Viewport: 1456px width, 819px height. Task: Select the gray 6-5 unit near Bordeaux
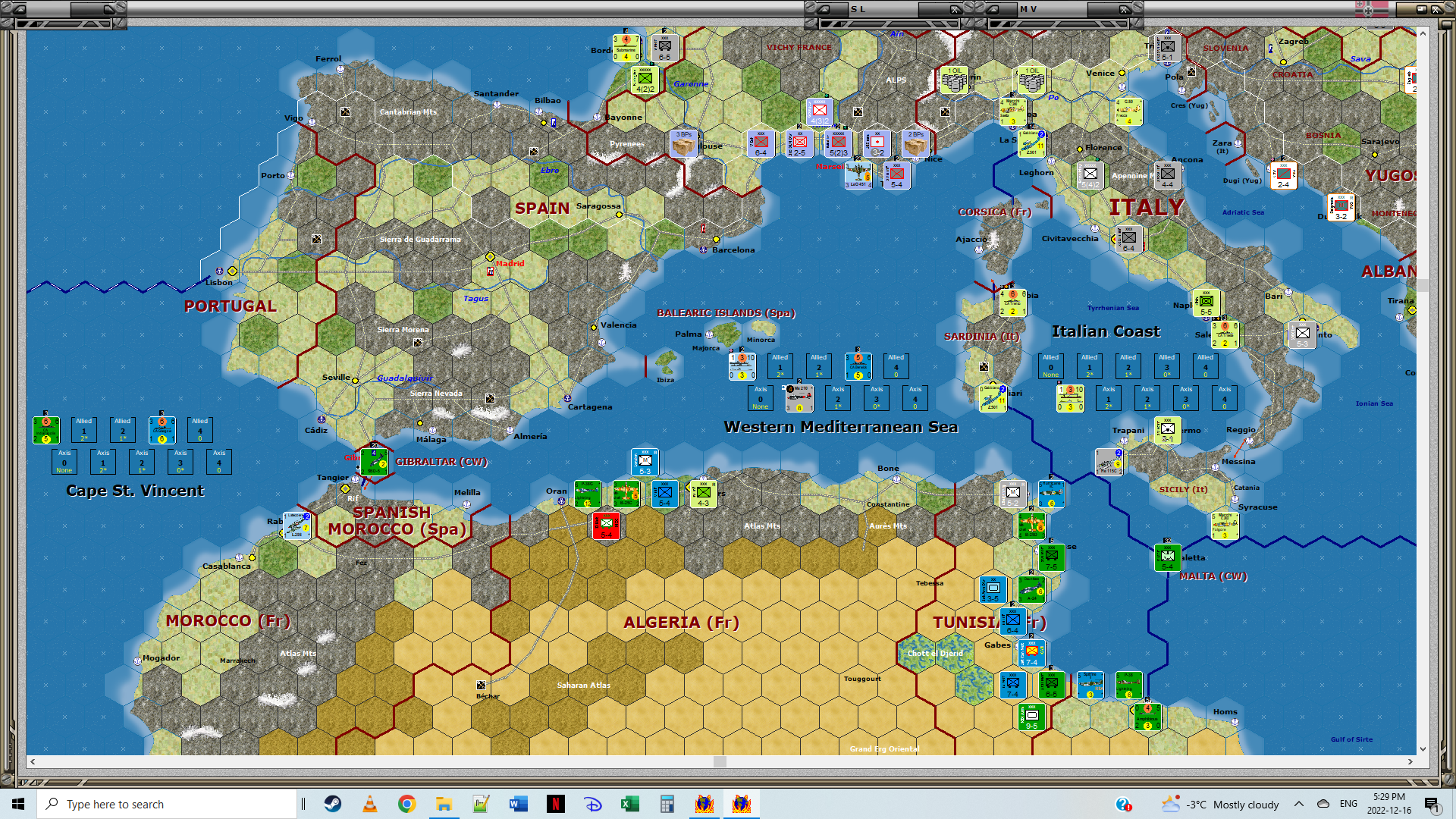click(665, 48)
